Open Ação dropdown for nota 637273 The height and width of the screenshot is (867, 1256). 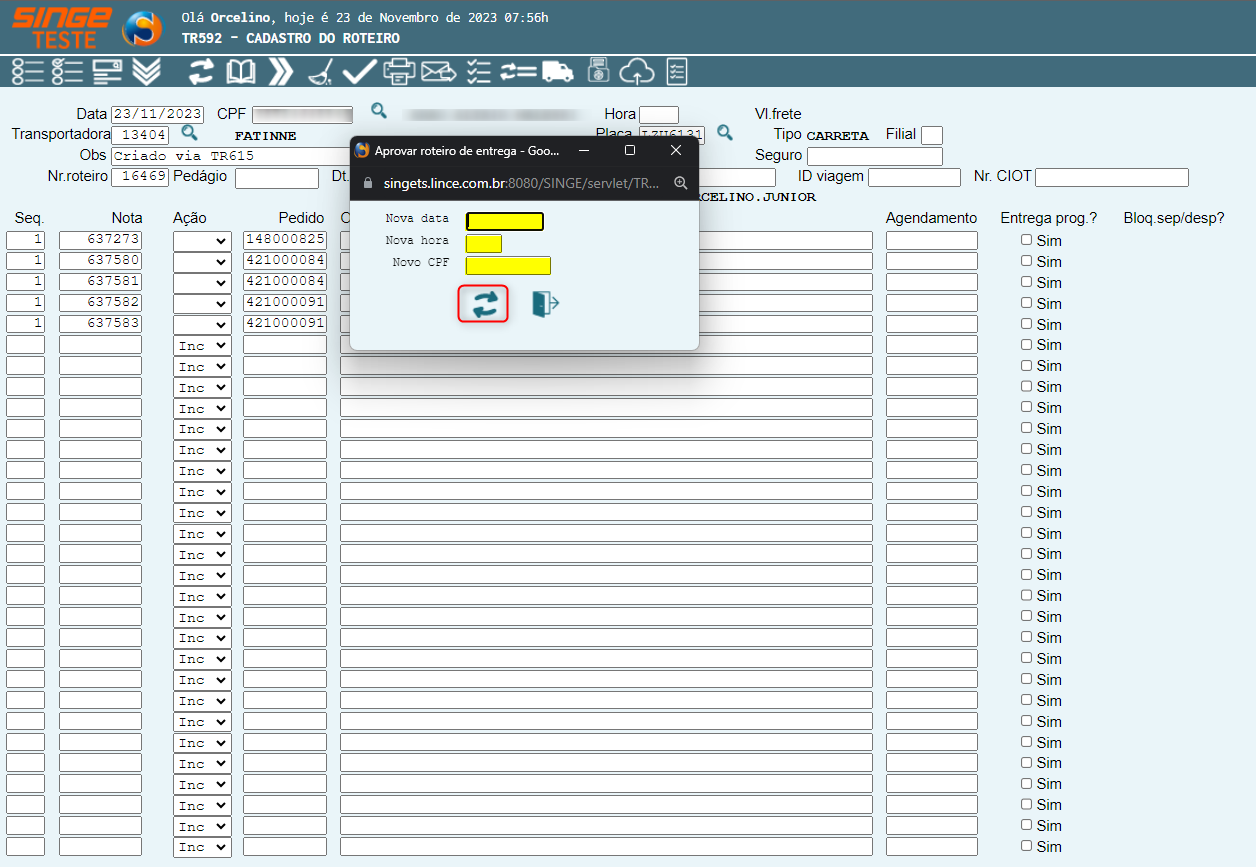click(x=202, y=240)
